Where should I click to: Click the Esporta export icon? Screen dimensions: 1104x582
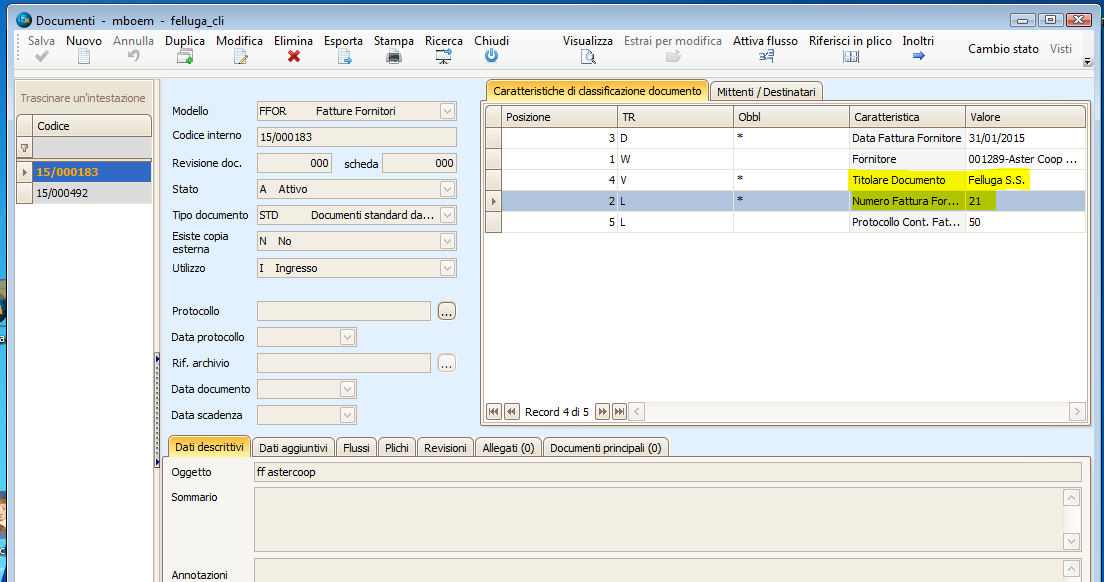coord(344,57)
